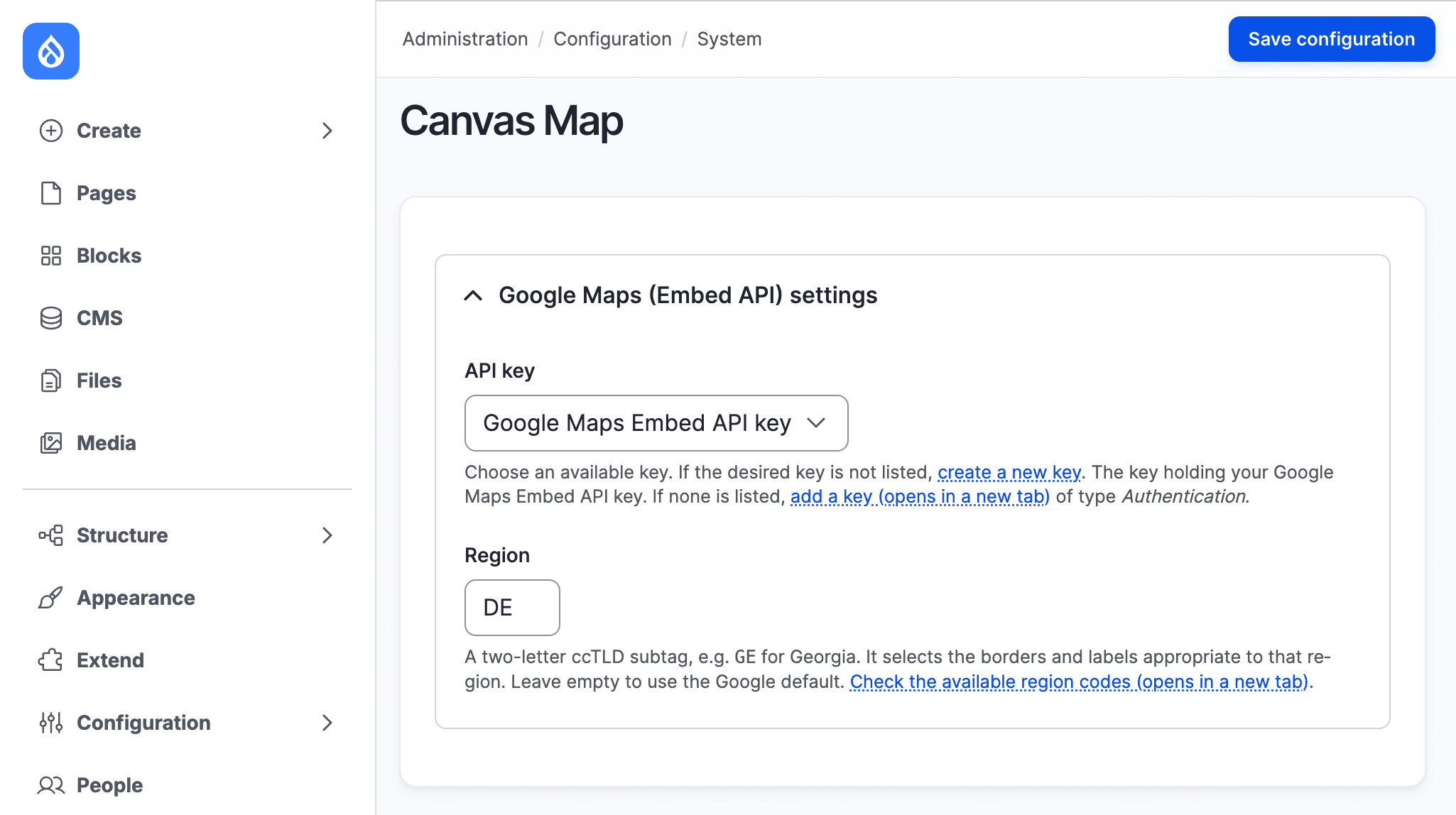Click the Create plus-circle icon

[51, 131]
